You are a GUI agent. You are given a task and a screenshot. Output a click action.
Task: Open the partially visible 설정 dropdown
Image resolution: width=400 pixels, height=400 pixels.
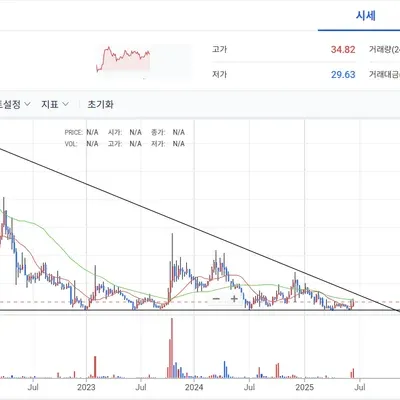(15, 104)
